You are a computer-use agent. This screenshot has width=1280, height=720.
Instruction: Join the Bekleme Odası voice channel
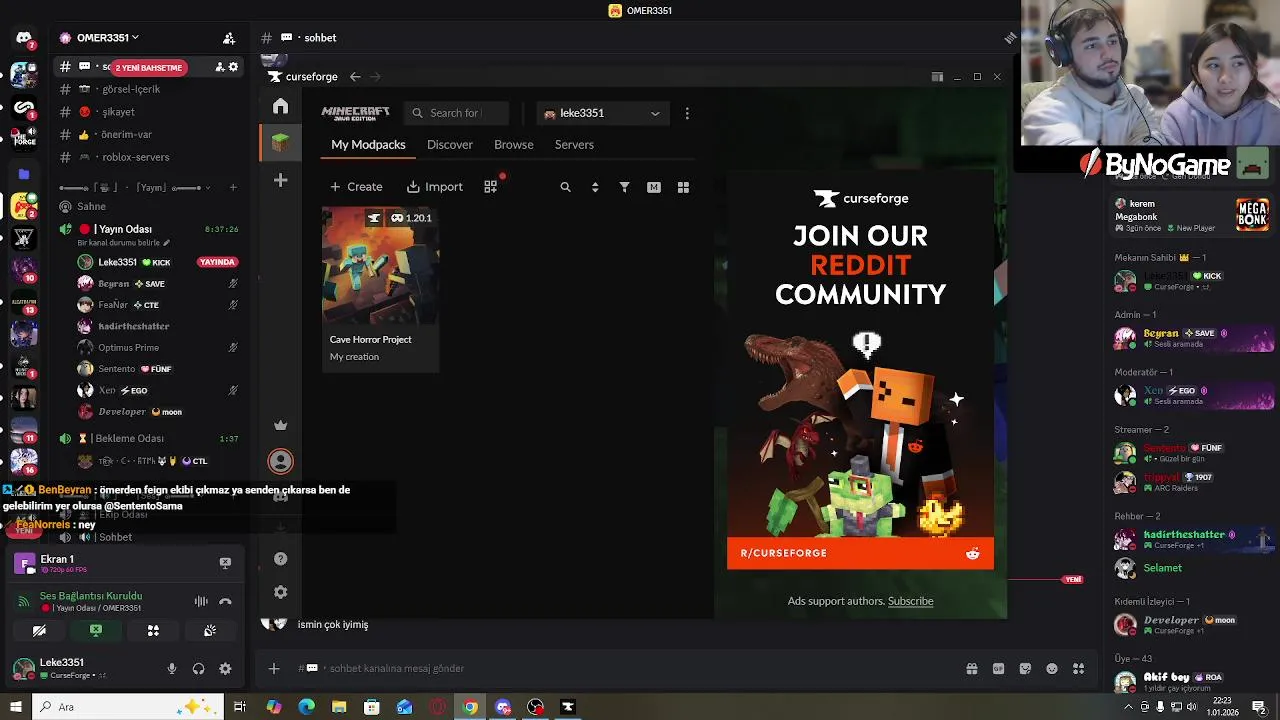click(x=129, y=438)
